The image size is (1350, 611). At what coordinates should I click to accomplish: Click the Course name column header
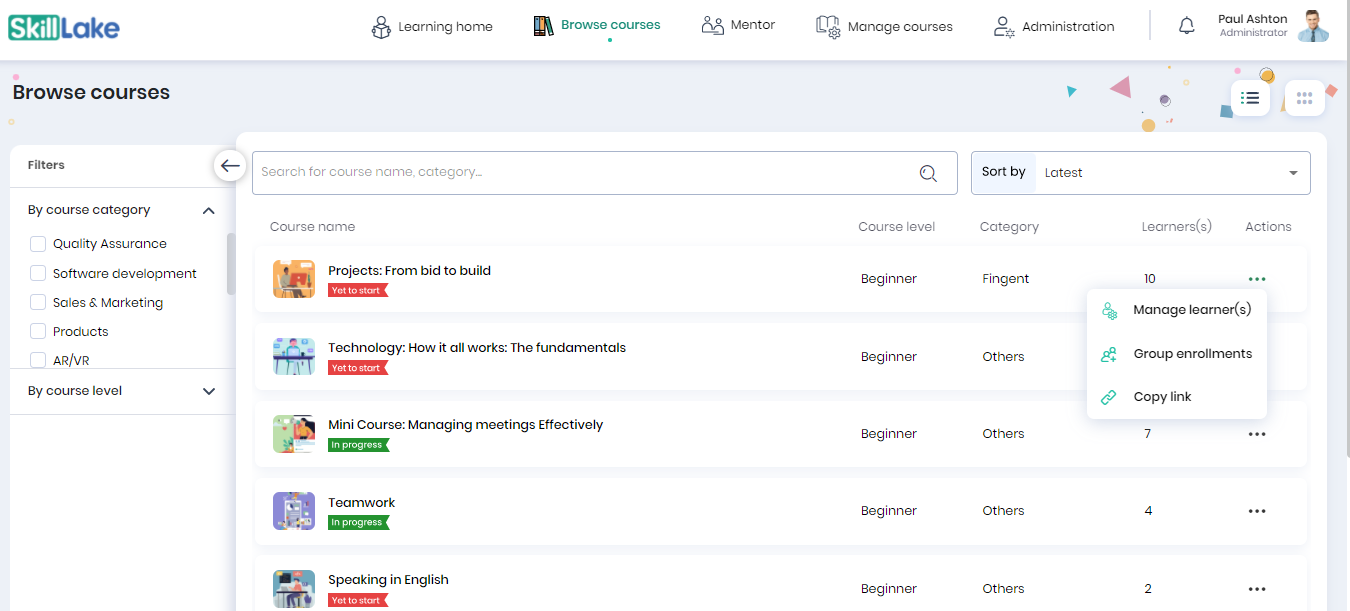pyautogui.click(x=312, y=227)
